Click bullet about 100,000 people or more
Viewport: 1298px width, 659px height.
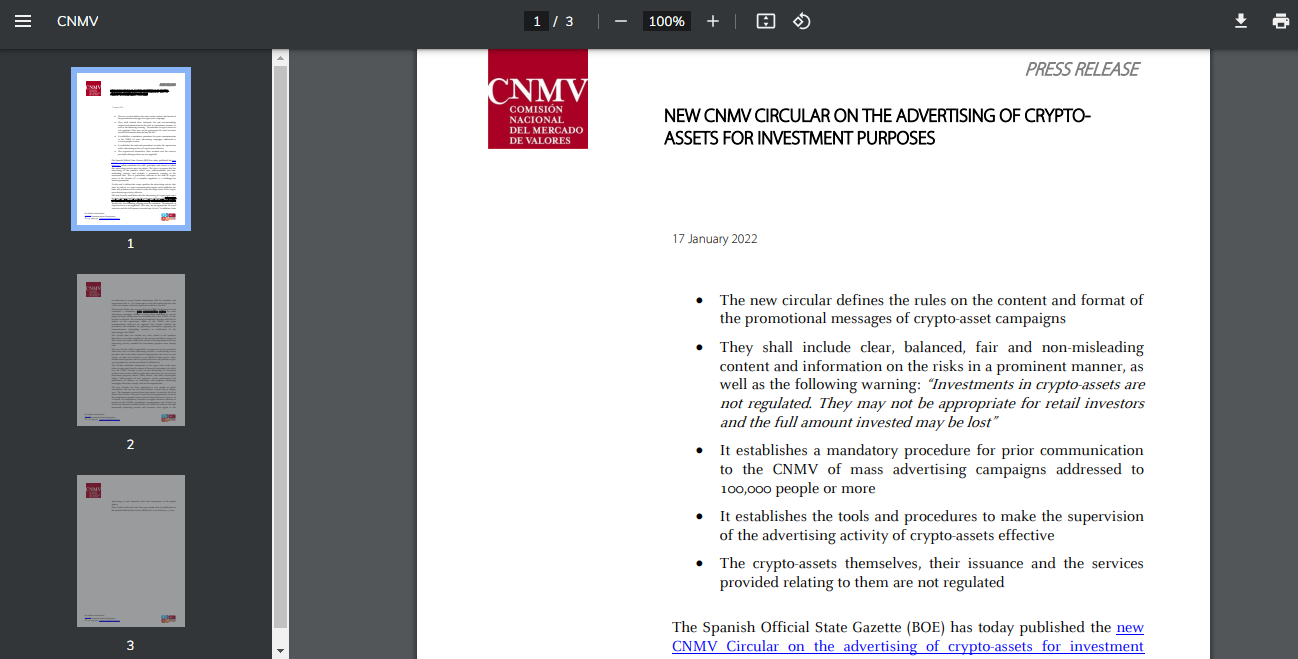[x=932, y=470]
